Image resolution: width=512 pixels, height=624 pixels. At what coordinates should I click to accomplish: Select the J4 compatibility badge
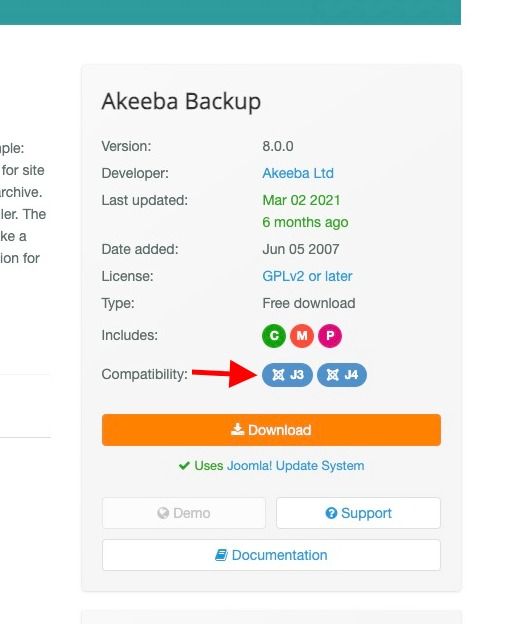(x=342, y=374)
